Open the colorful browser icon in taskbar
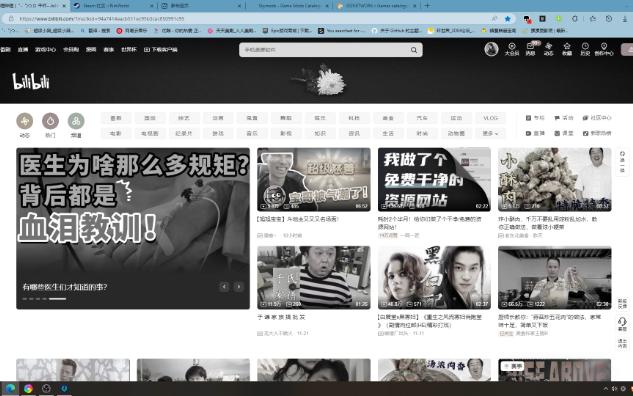The width and height of the screenshot is (633, 396). pyautogui.click(x=28, y=388)
